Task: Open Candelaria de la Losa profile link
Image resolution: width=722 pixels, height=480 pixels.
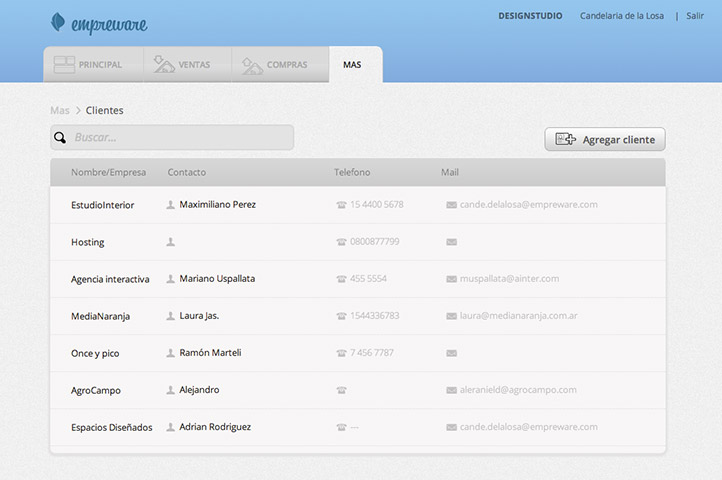Action: pyautogui.click(x=623, y=16)
